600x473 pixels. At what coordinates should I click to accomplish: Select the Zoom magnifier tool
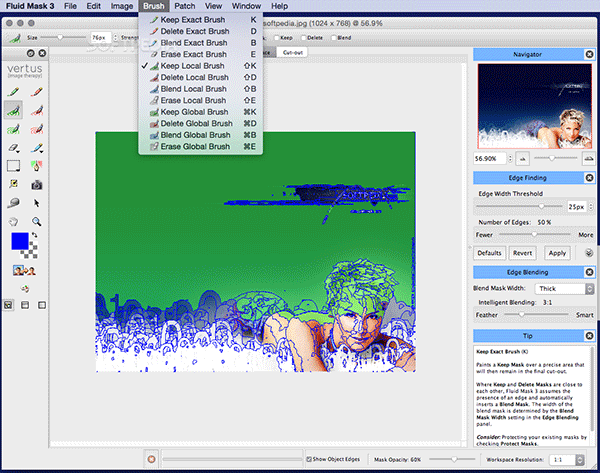click(x=37, y=222)
